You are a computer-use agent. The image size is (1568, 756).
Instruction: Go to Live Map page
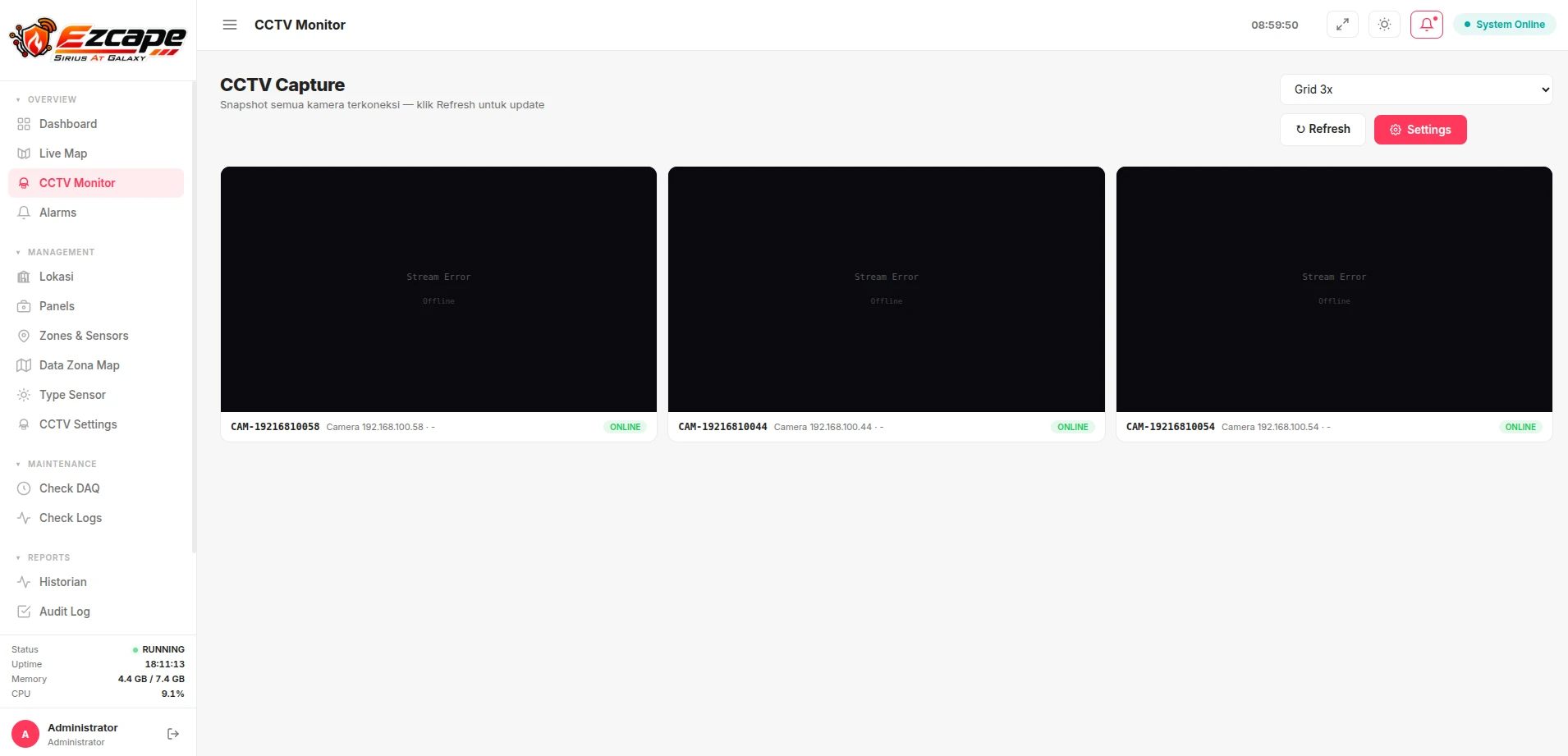click(x=96, y=153)
